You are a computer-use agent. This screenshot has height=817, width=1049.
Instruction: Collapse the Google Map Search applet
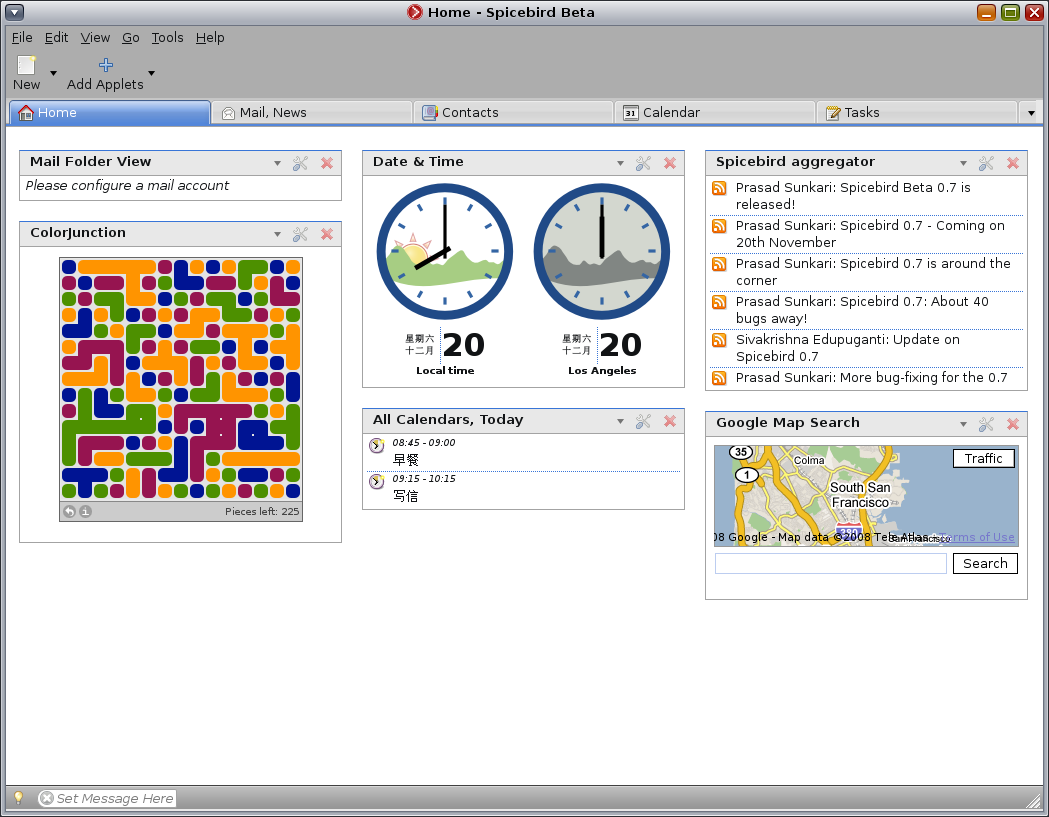pos(963,424)
